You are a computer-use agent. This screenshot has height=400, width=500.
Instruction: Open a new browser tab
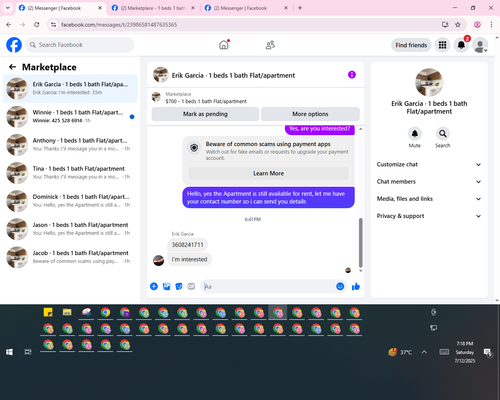[x=300, y=8]
